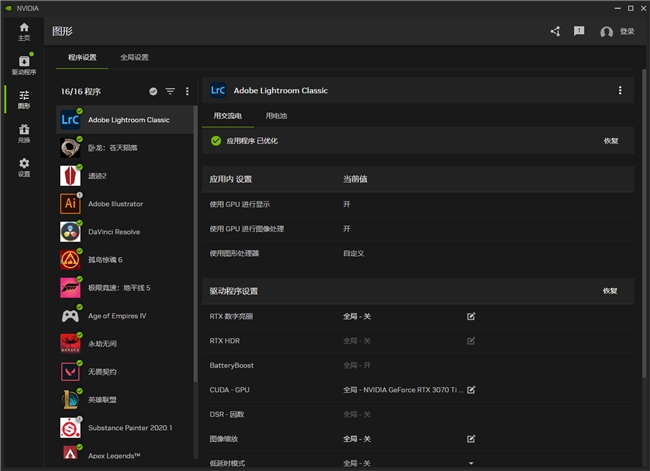Expand the 低延时模式 dropdown arrow
650x471 pixels.
(471, 463)
